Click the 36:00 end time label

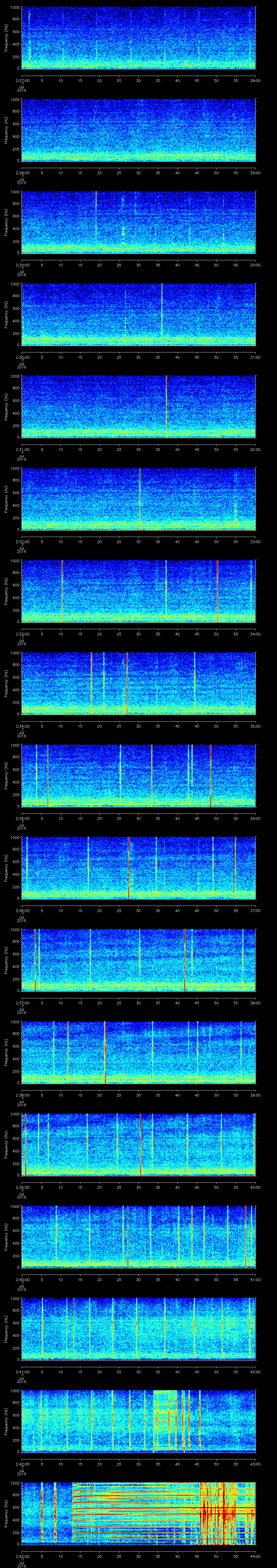[256, 819]
